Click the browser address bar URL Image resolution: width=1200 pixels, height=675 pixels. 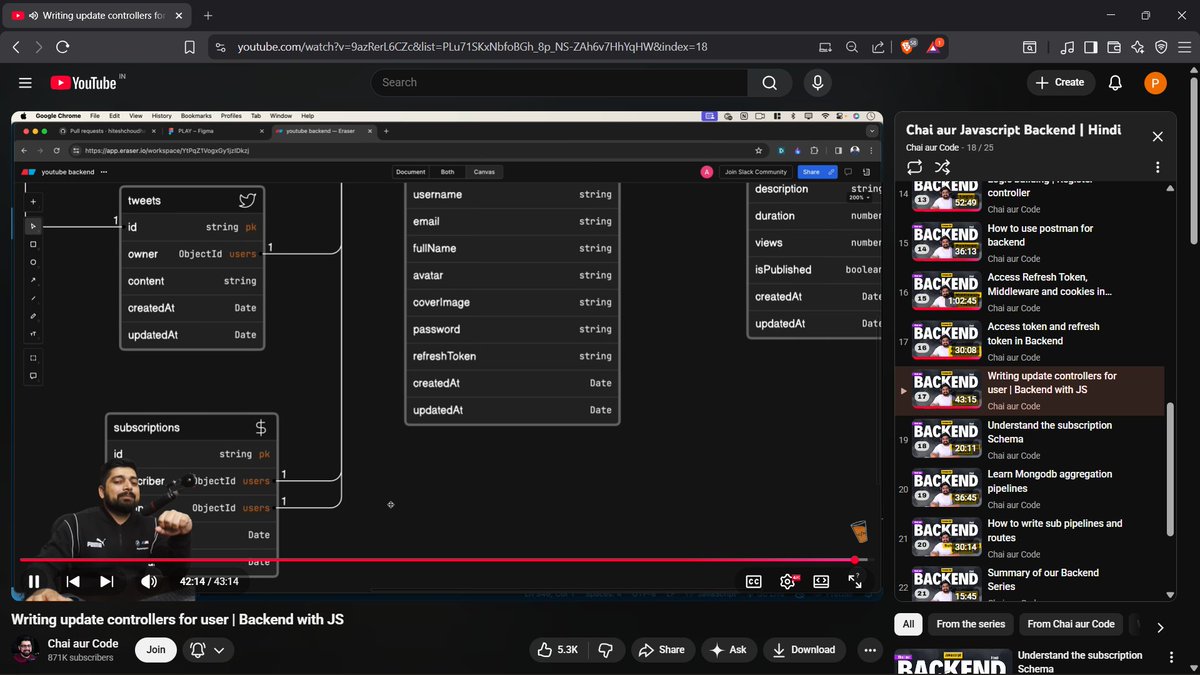pyautogui.click(x=472, y=47)
